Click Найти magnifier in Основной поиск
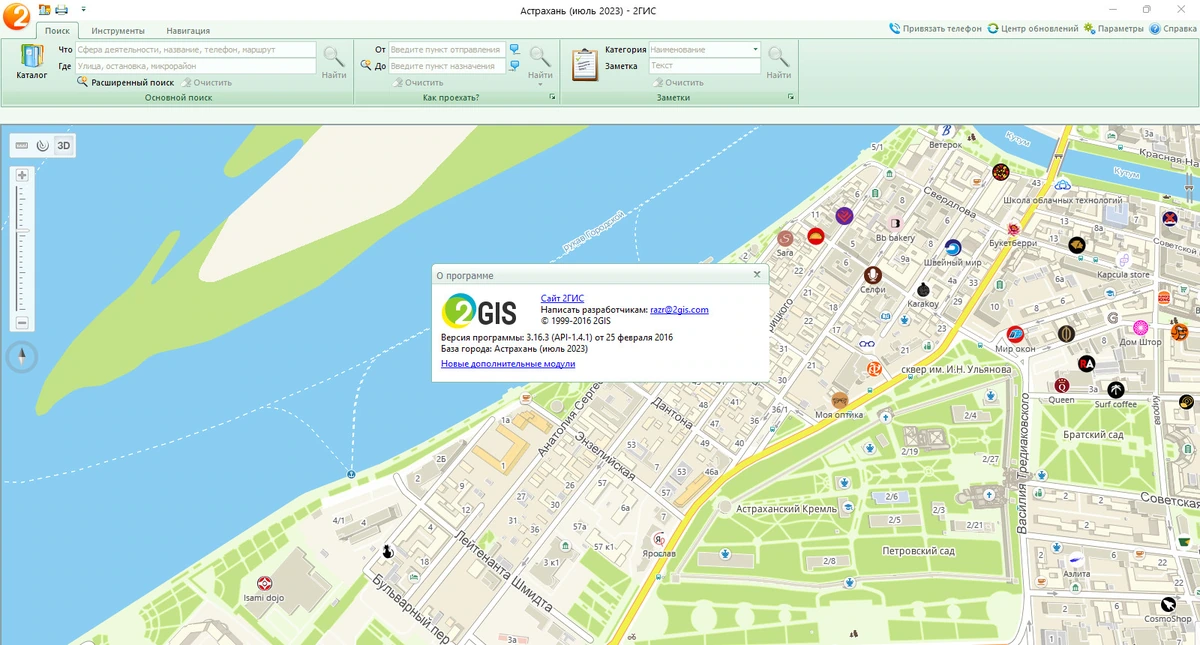The image size is (1200, 645). point(334,61)
